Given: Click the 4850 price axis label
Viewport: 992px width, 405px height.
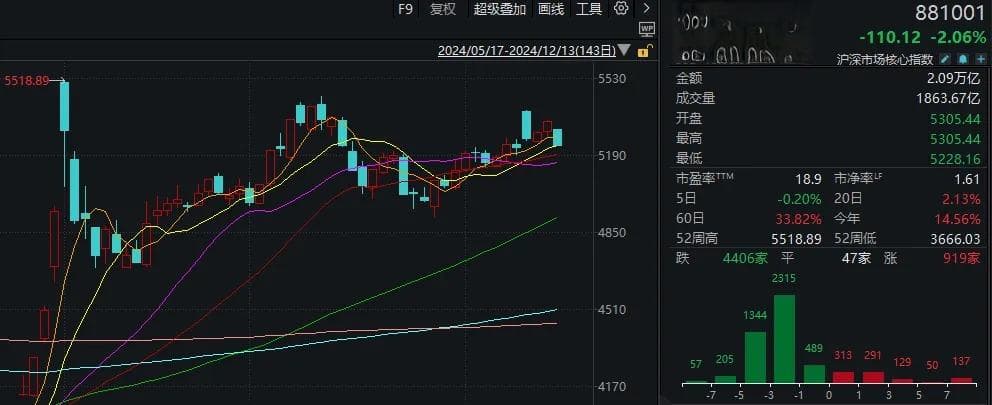Looking at the screenshot, I should (x=612, y=233).
